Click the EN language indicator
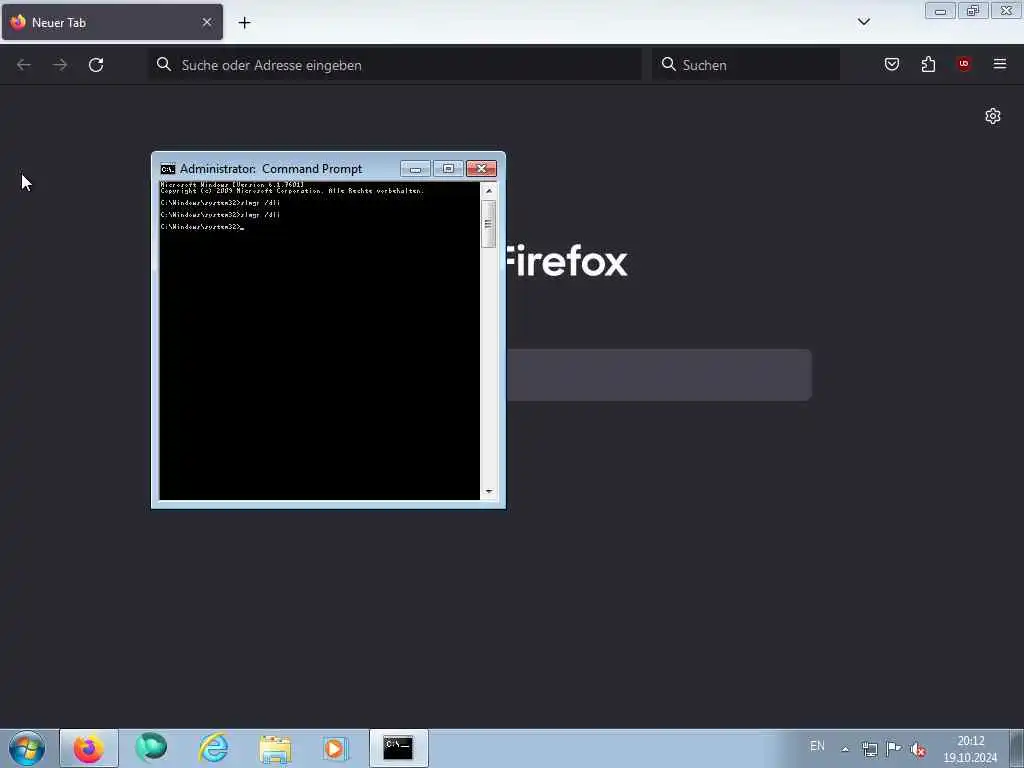The image size is (1024, 768). tap(817, 746)
